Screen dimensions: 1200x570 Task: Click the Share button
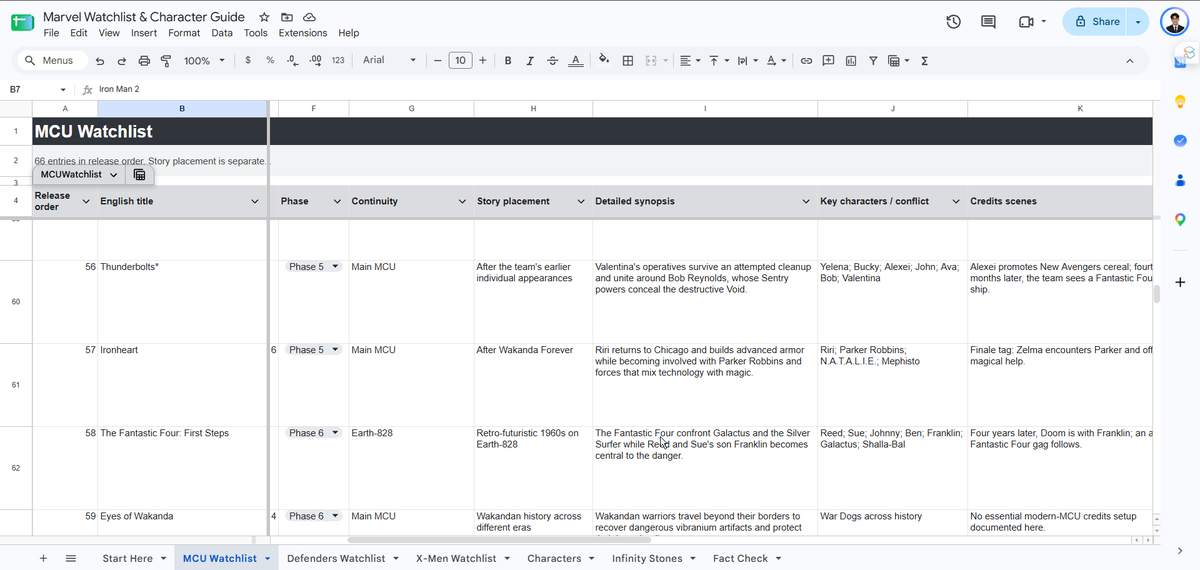click(1096, 22)
